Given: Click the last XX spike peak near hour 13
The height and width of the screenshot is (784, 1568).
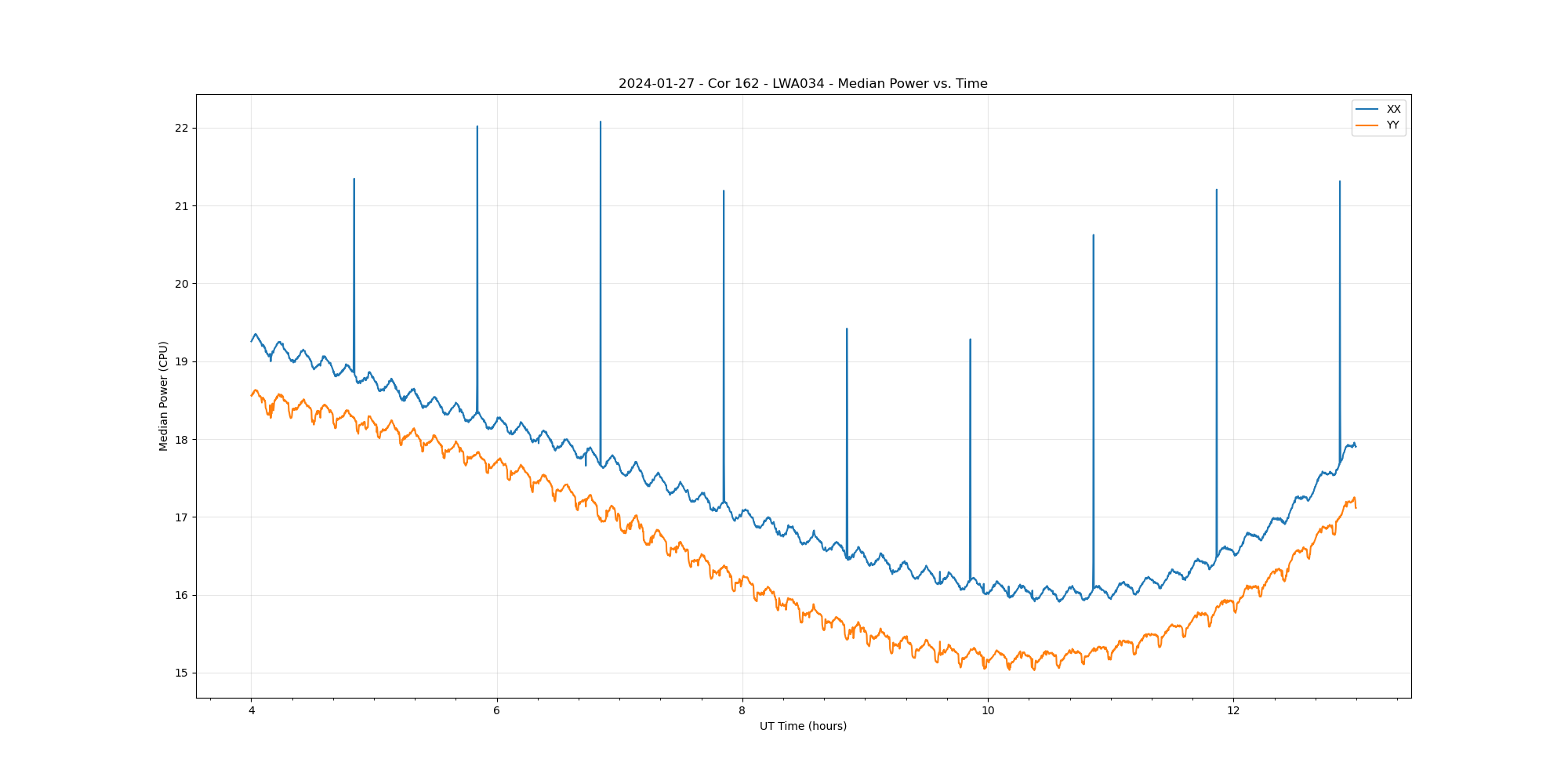Looking at the screenshot, I should tap(1340, 181).
